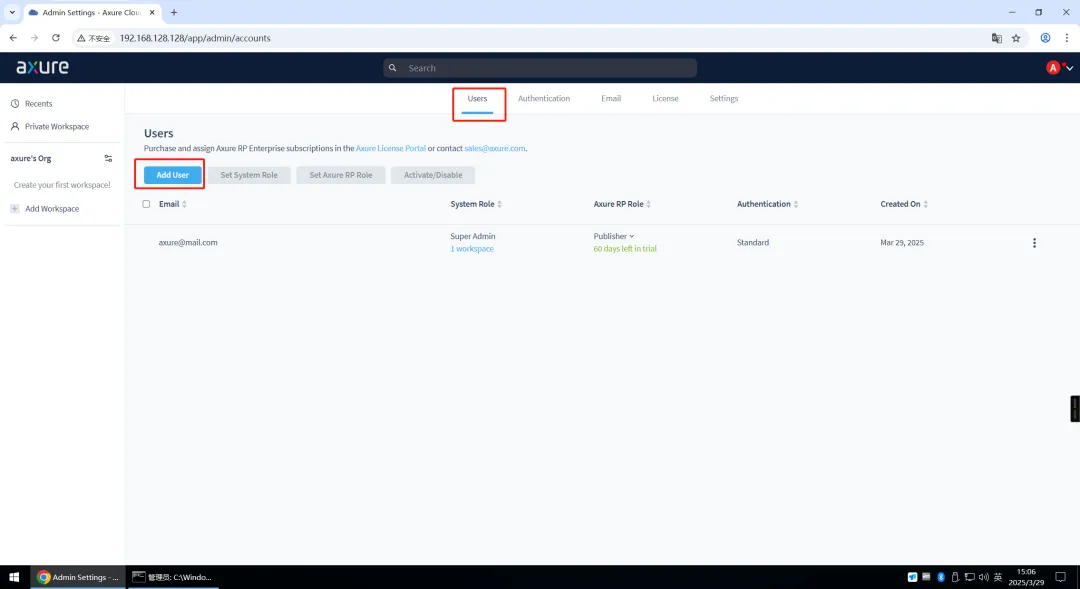Click the Axure logo
Image resolution: width=1080 pixels, height=589 pixels.
(x=43, y=67)
